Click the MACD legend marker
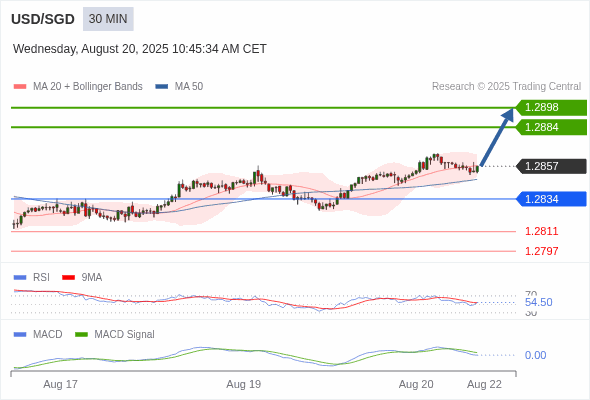 click(x=20, y=335)
